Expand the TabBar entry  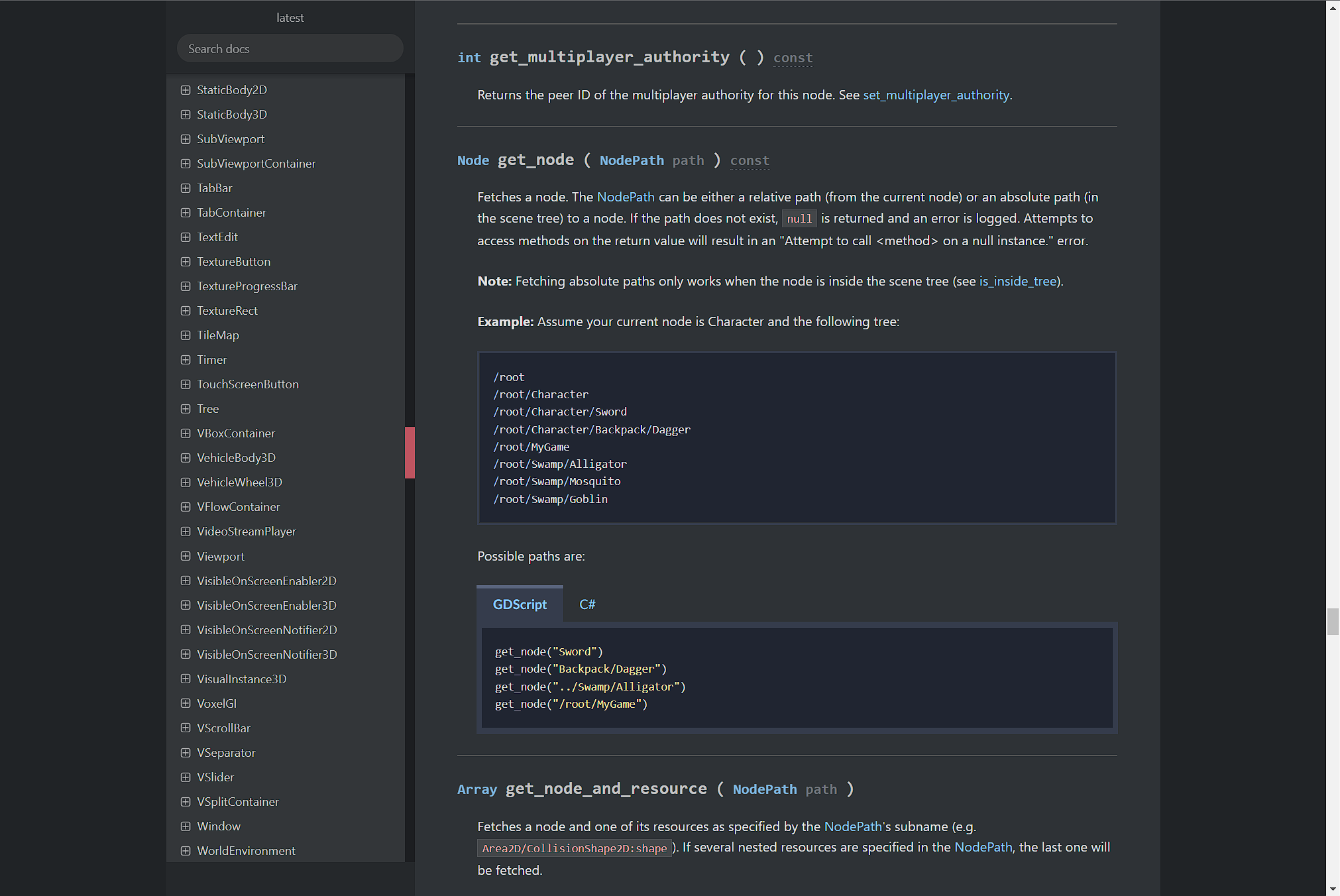(x=186, y=188)
